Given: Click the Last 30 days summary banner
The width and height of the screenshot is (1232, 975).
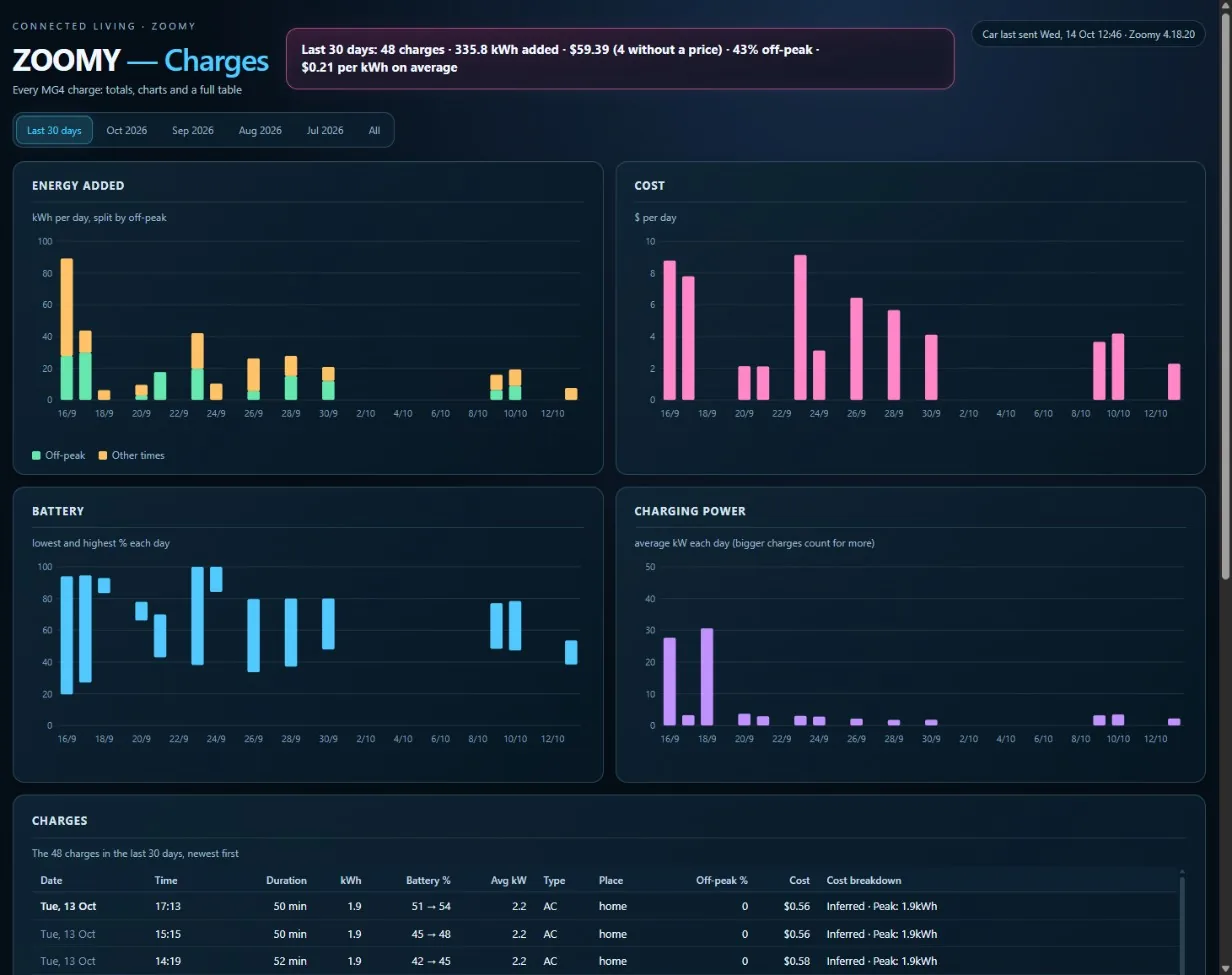Looking at the screenshot, I should [620, 58].
